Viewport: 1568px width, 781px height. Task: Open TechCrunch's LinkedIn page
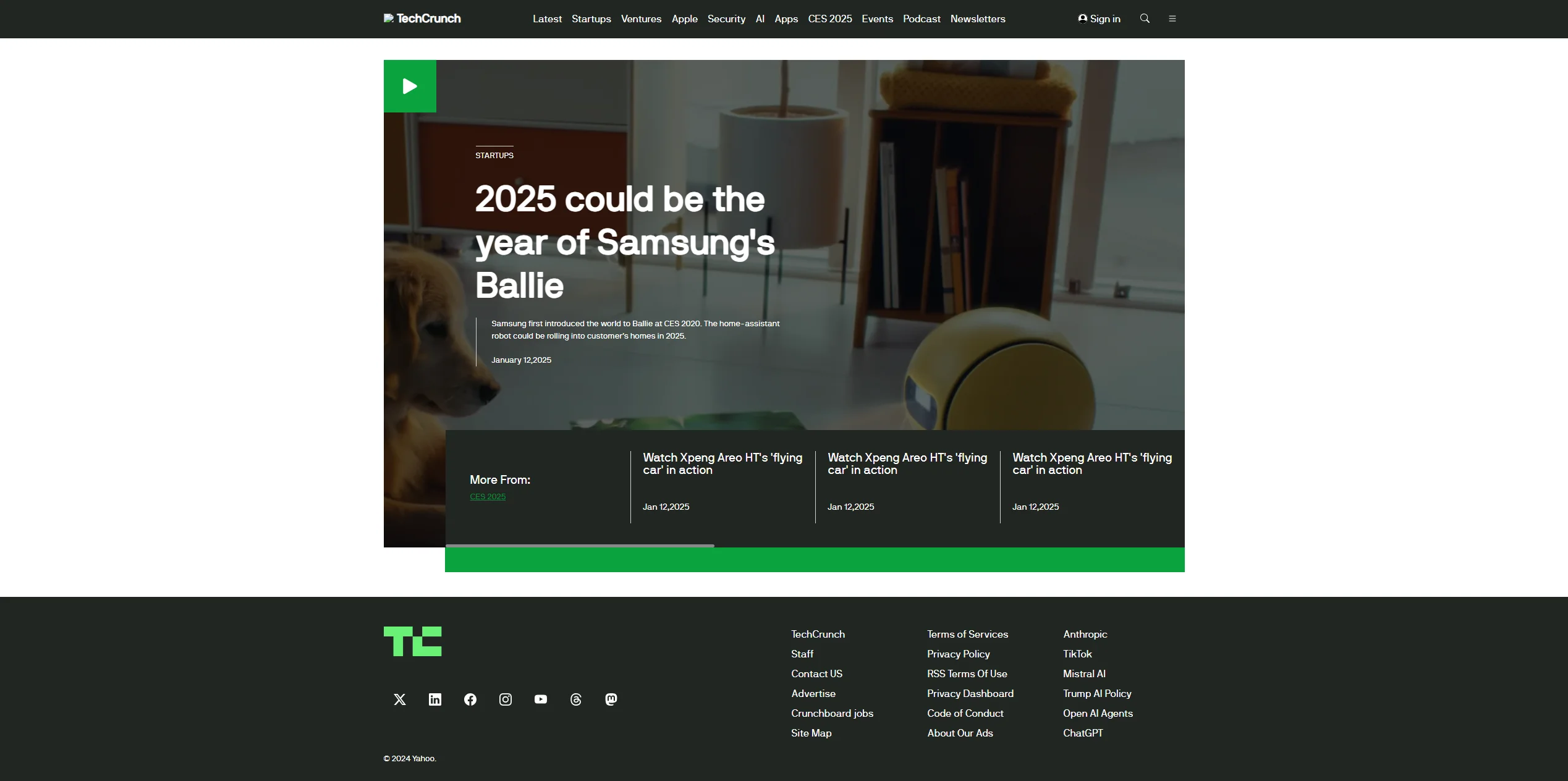pos(434,699)
